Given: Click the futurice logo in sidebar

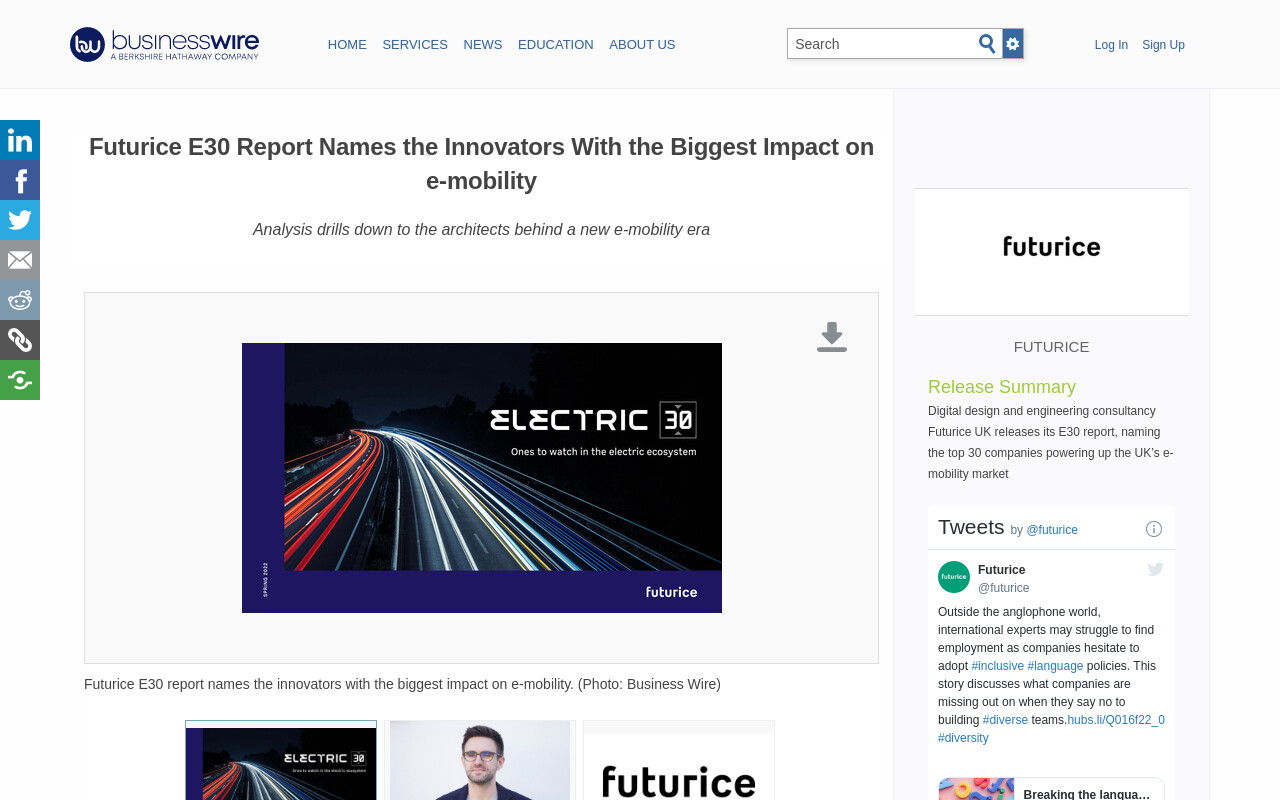Looking at the screenshot, I should pyautogui.click(x=1052, y=247).
